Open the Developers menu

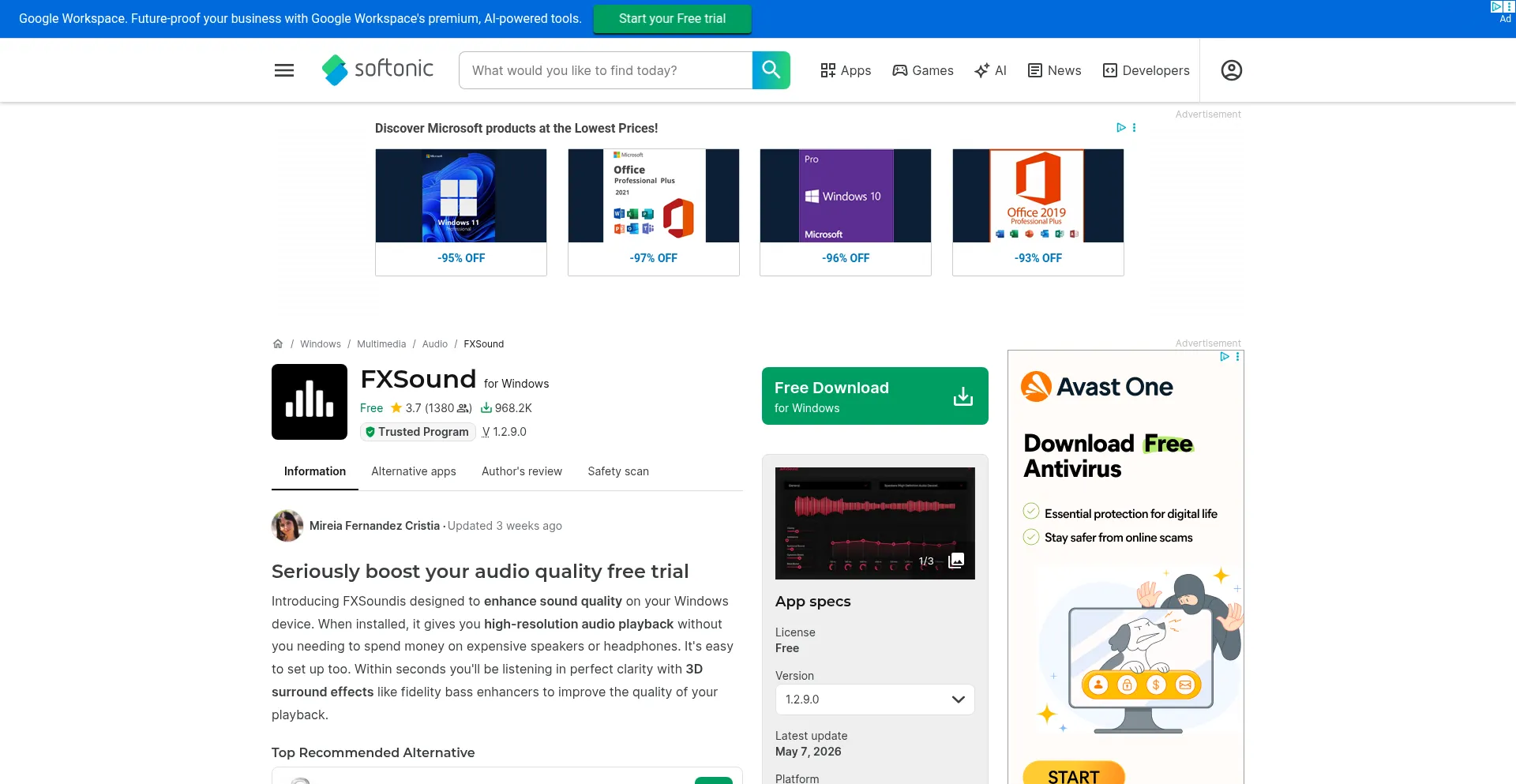point(1146,70)
